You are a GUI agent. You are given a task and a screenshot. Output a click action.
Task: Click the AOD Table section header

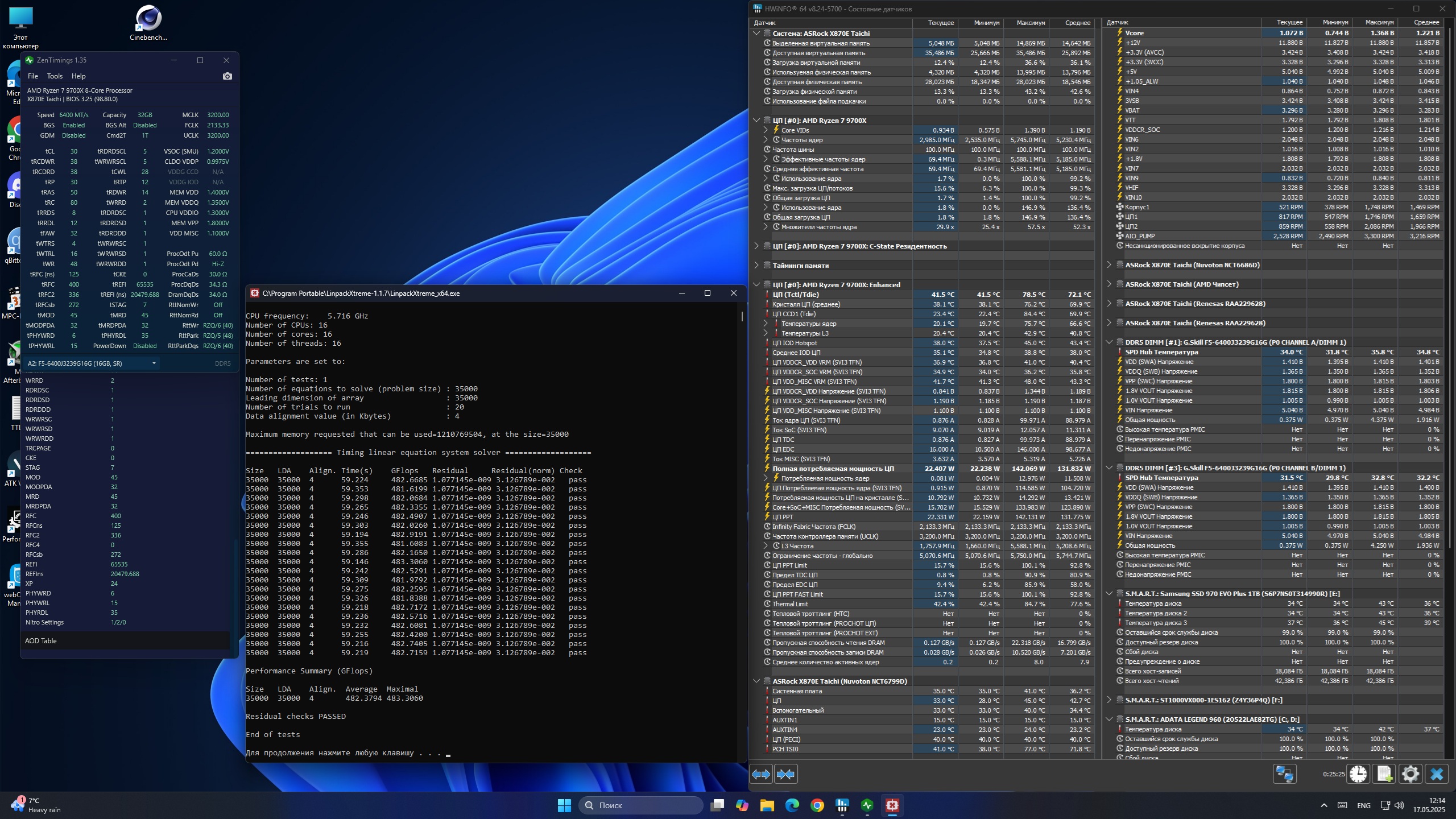pyautogui.click(x=41, y=641)
